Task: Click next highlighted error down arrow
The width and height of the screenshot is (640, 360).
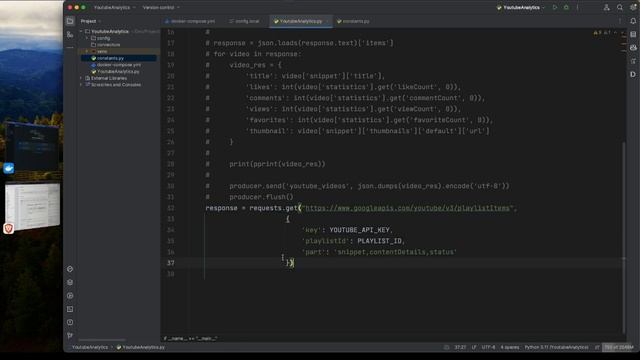Action: (622, 32)
